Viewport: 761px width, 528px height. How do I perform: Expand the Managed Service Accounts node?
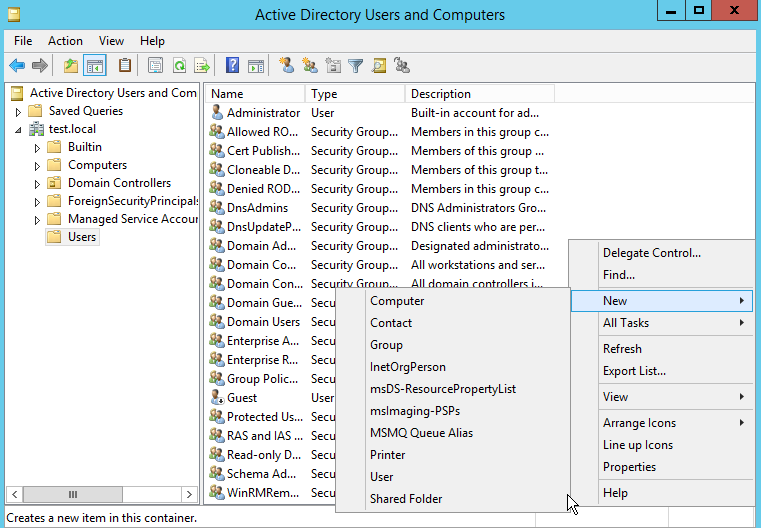tap(37, 220)
